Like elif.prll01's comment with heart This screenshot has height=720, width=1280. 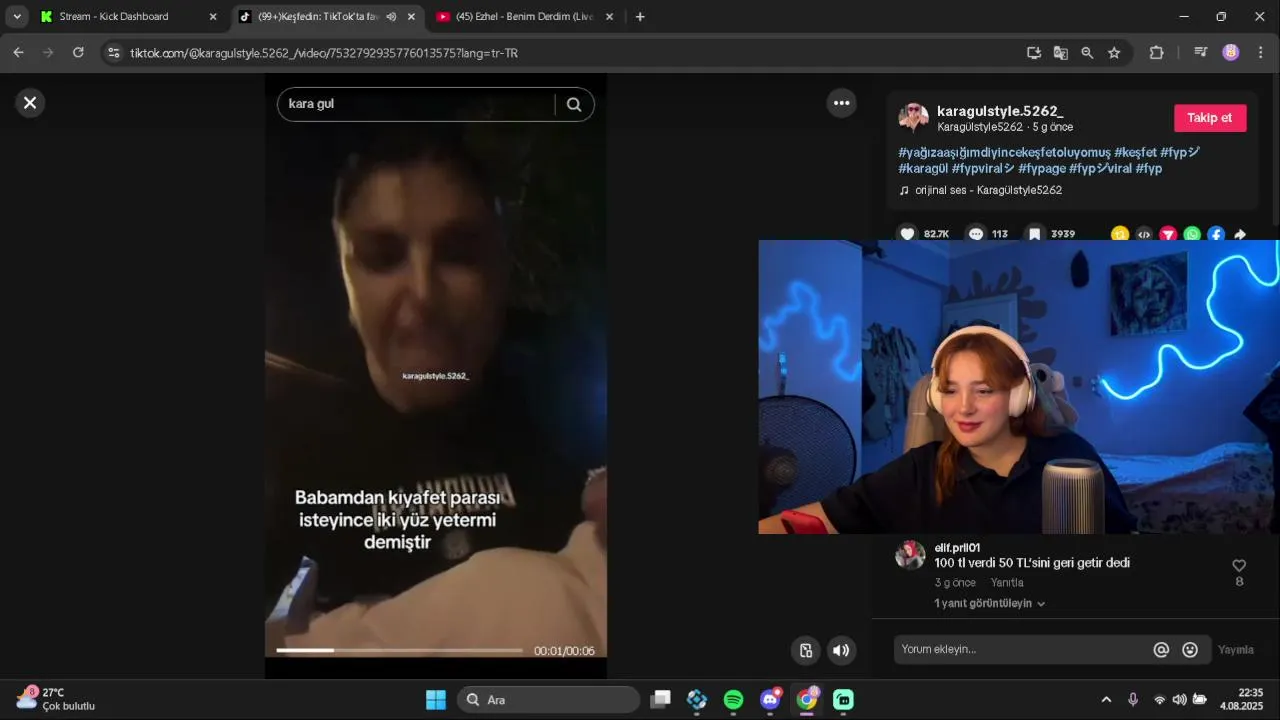tap(1239, 566)
